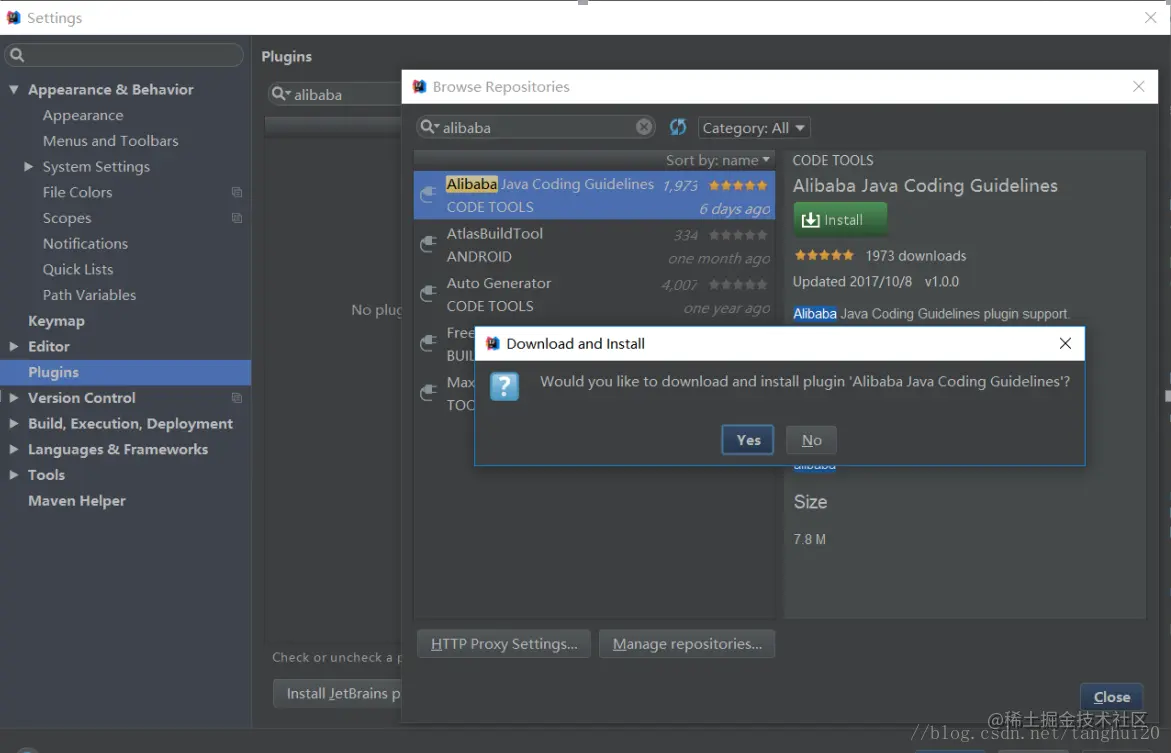Click IntelliJ icon in Browse Repositories title
Viewport: 1171px width, 753px height.
(x=420, y=87)
